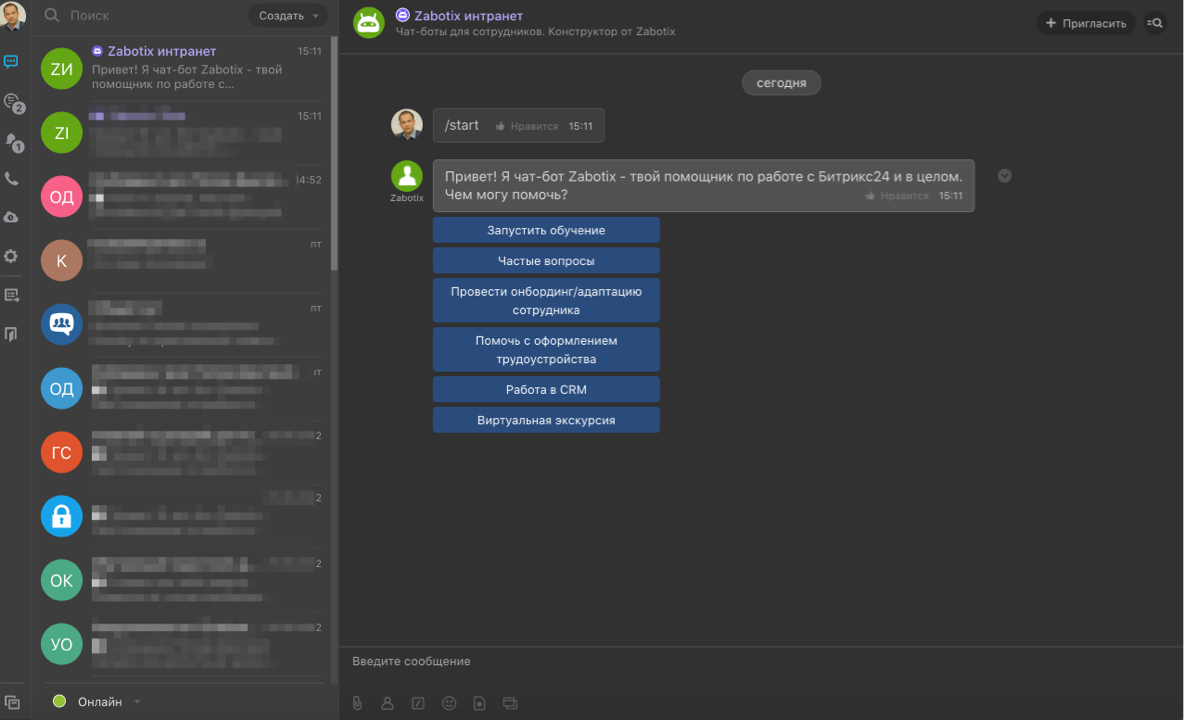This screenshot has width=1184, height=720.
Task: Click the paperclip attach file icon
Action: point(357,703)
